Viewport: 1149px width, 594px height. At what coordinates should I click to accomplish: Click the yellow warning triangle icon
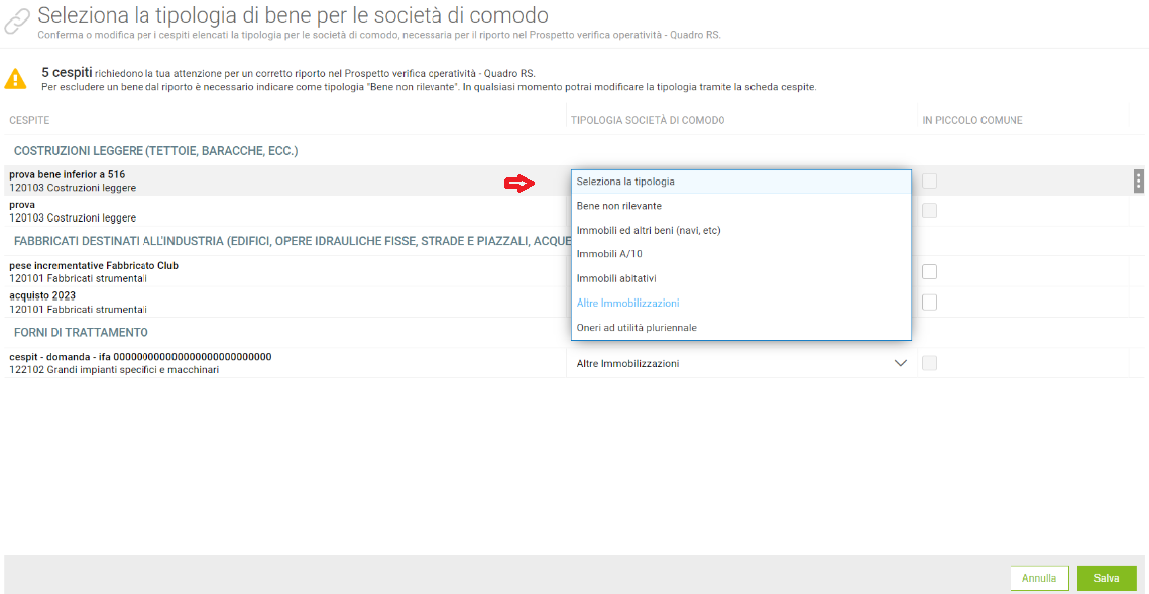click(16, 79)
